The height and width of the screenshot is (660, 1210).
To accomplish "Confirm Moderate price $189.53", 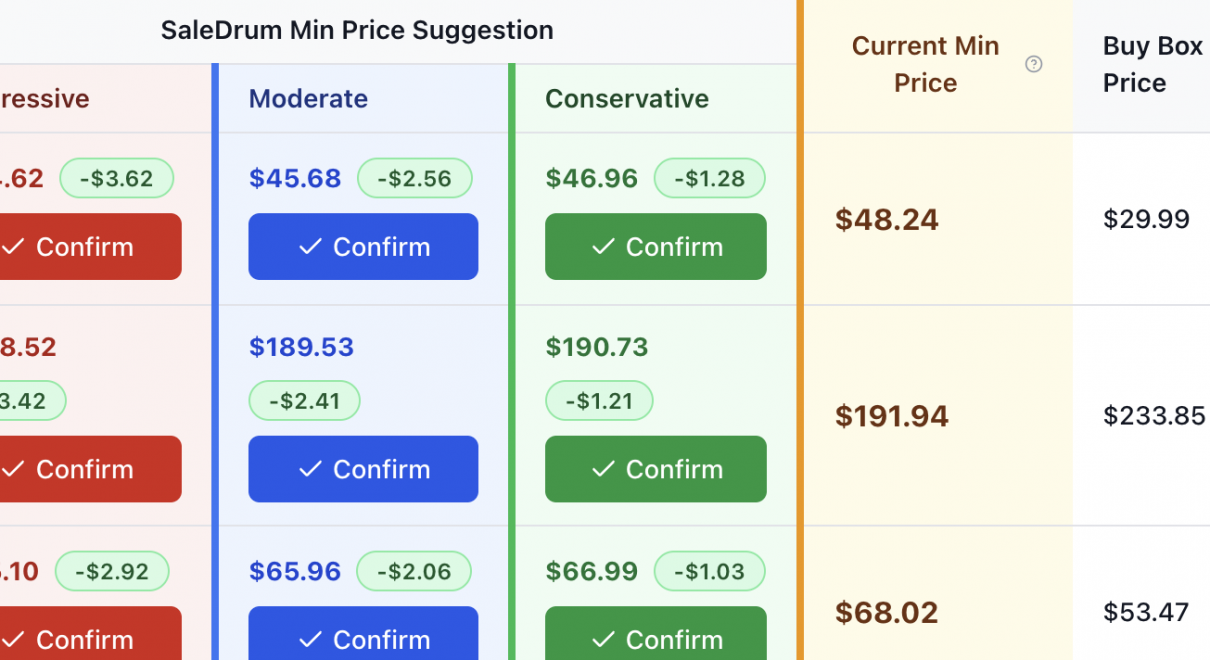I will 363,469.
